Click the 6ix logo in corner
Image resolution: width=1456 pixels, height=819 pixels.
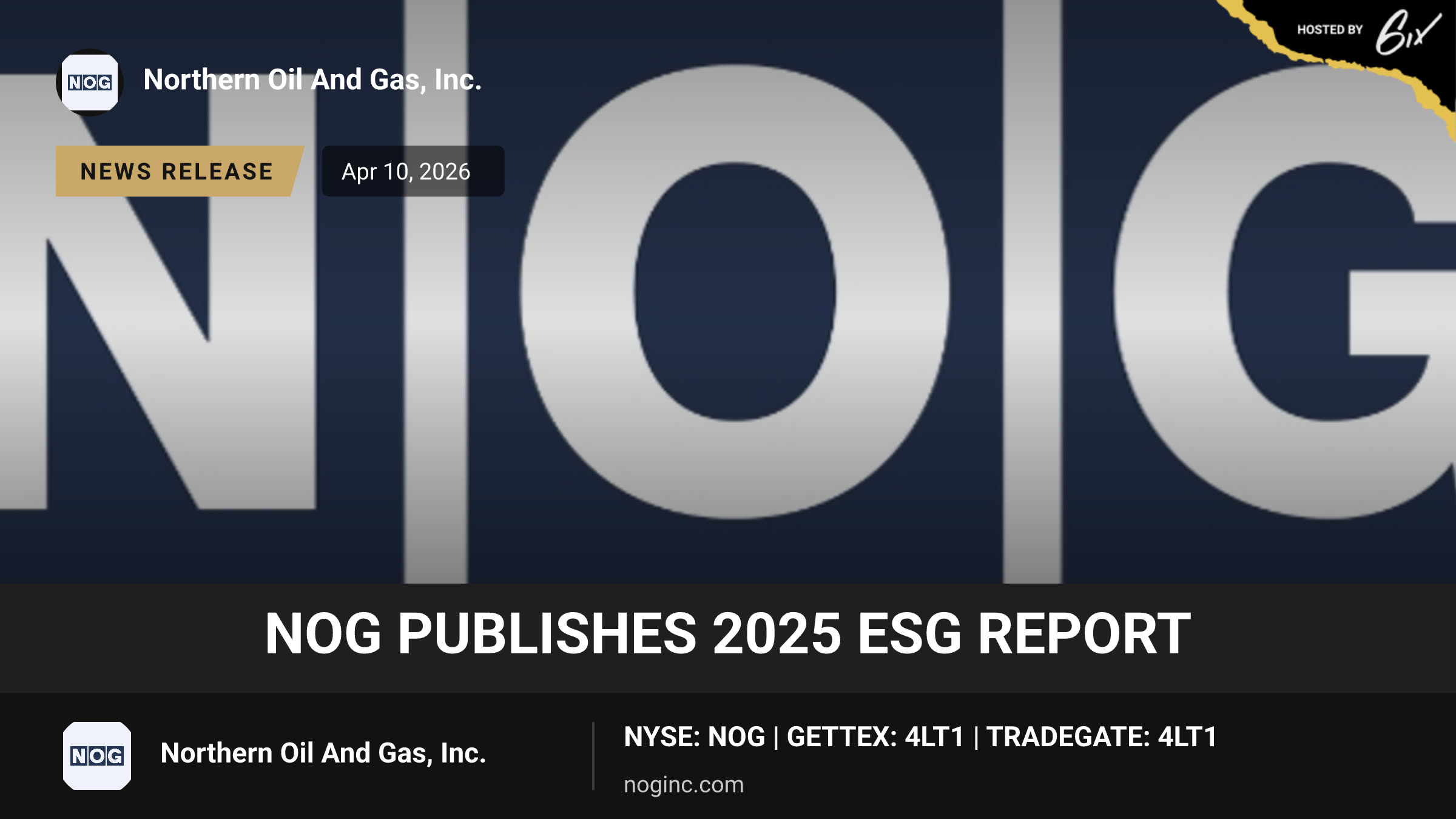click(x=1407, y=32)
